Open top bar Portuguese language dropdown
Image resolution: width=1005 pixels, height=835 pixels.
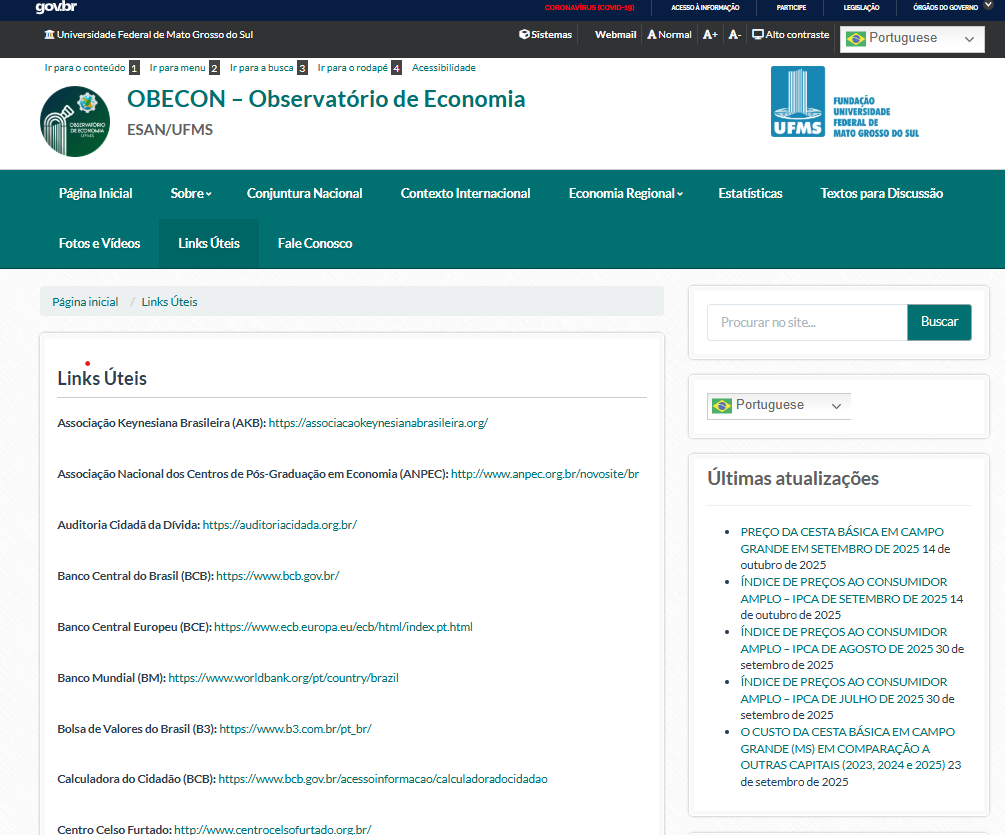[x=912, y=39]
